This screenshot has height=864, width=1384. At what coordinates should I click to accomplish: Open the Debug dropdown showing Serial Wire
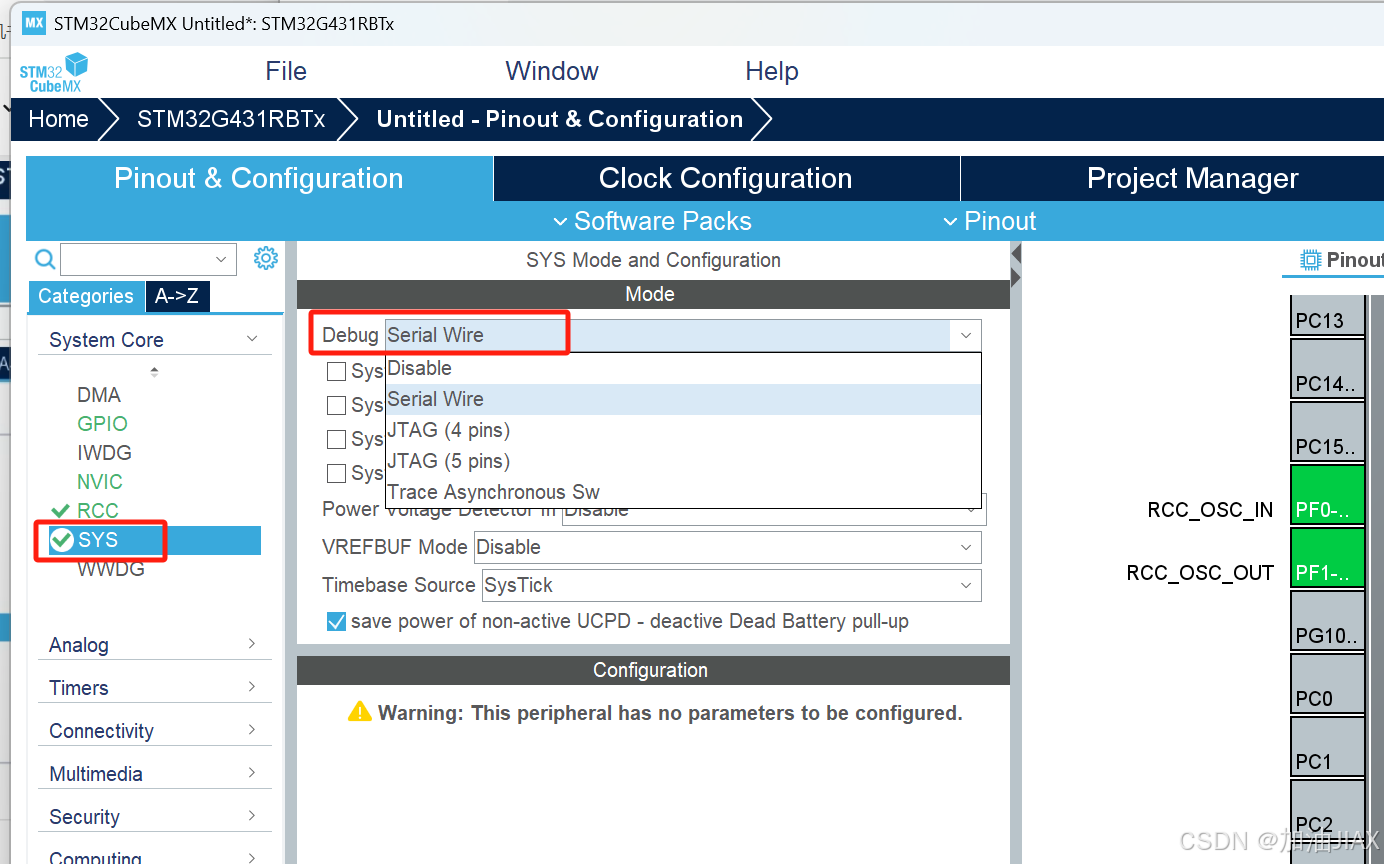[683, 335]
